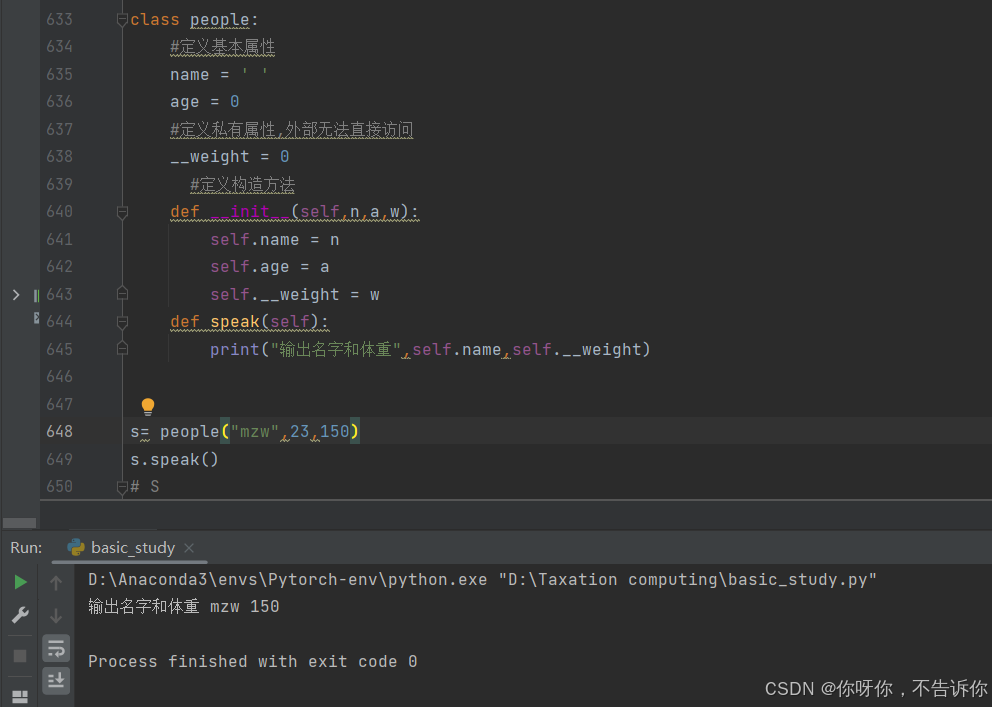Screen dimensions: 992x707
Task: Rerun the basic_study script with green arrow
Action: pos(21,582)
